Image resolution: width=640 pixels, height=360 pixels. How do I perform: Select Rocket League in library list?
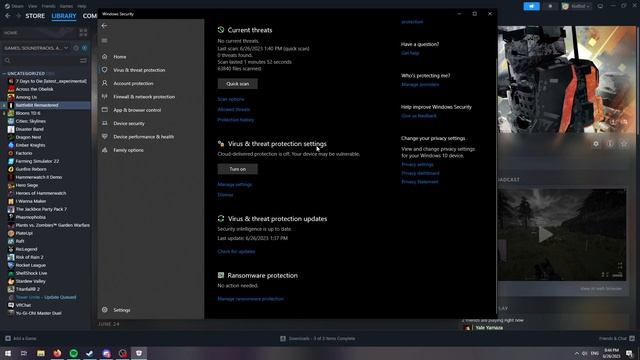31,265
